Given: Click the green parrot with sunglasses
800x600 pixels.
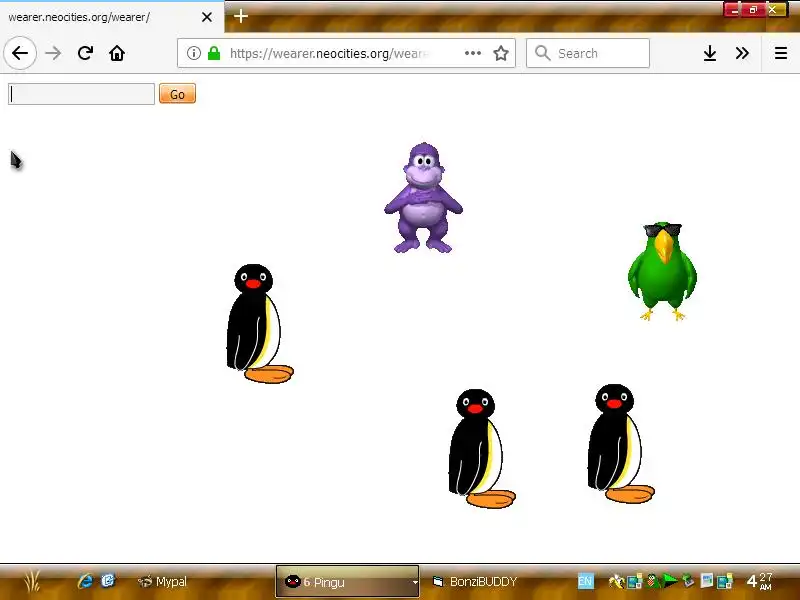Looking at the screenshot, I should pyautogui.click(x=662, y=271).
